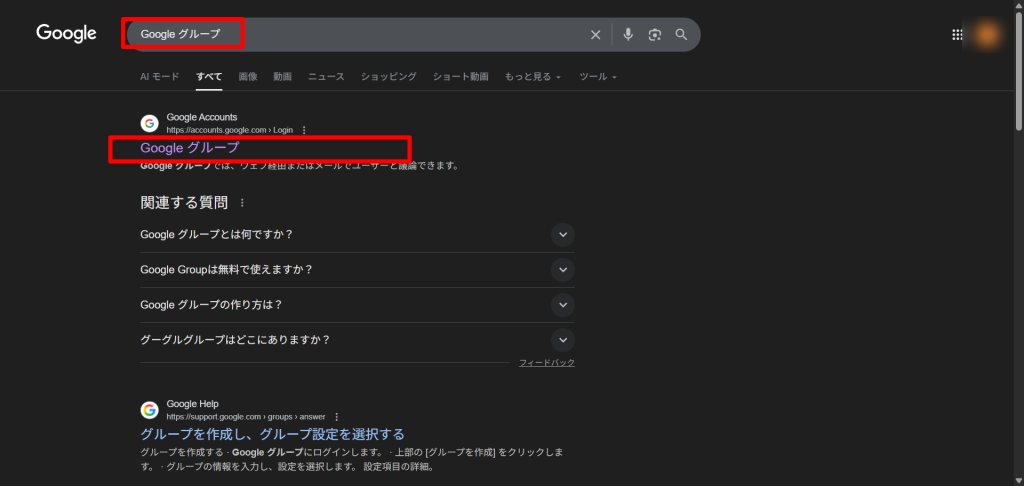Viewport: 1024px width, 486px height.
Task: Click into the search input field
Action: pos(400,35)
